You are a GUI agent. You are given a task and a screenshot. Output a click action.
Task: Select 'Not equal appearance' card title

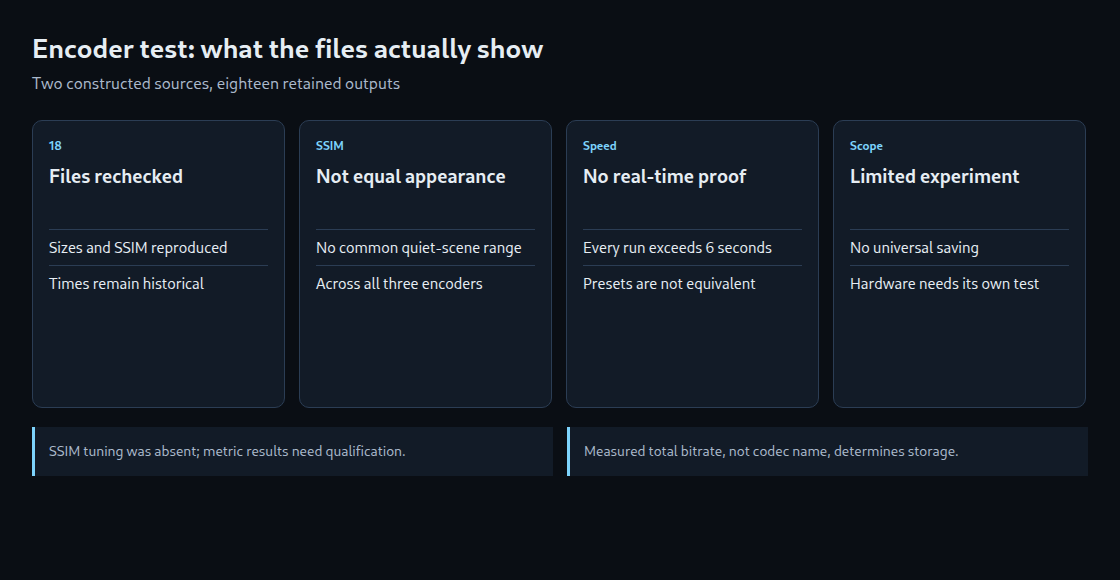click(411, 176)
